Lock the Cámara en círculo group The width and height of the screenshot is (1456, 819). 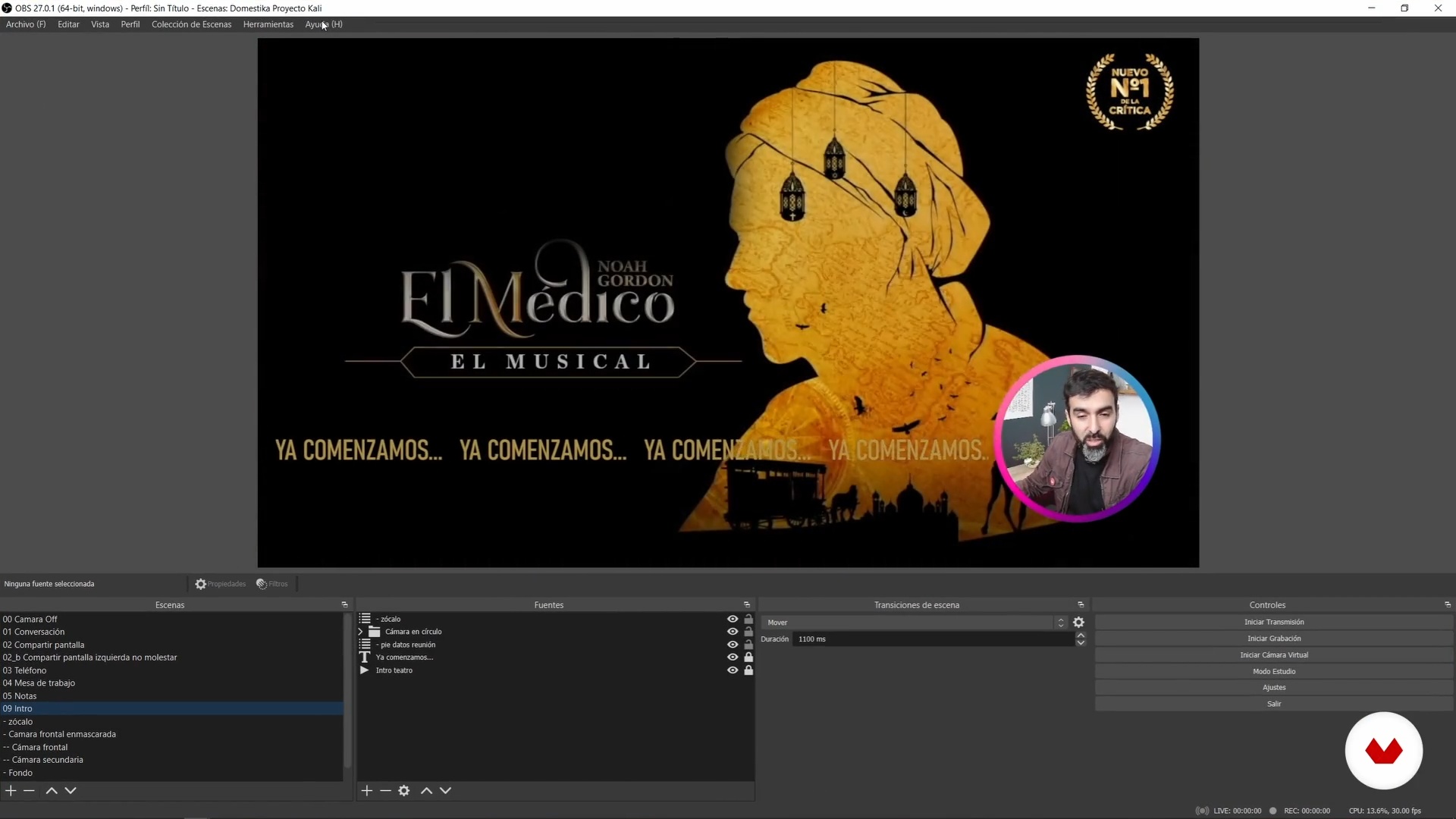pos(748,632)
